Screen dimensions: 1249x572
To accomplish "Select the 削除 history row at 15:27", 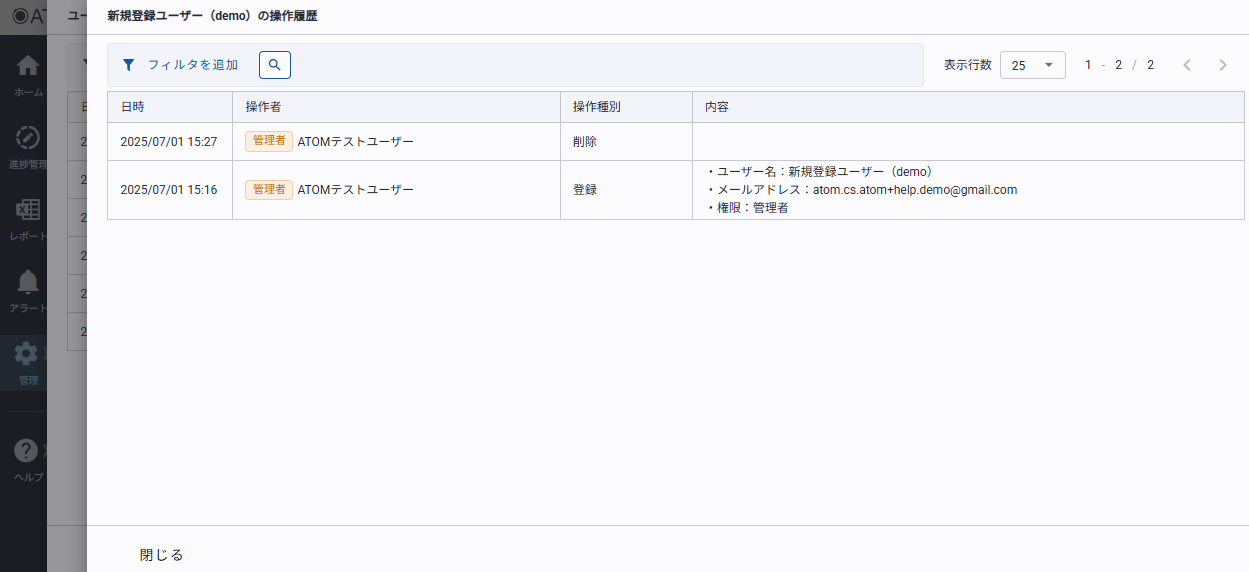I will click(584, 142).
